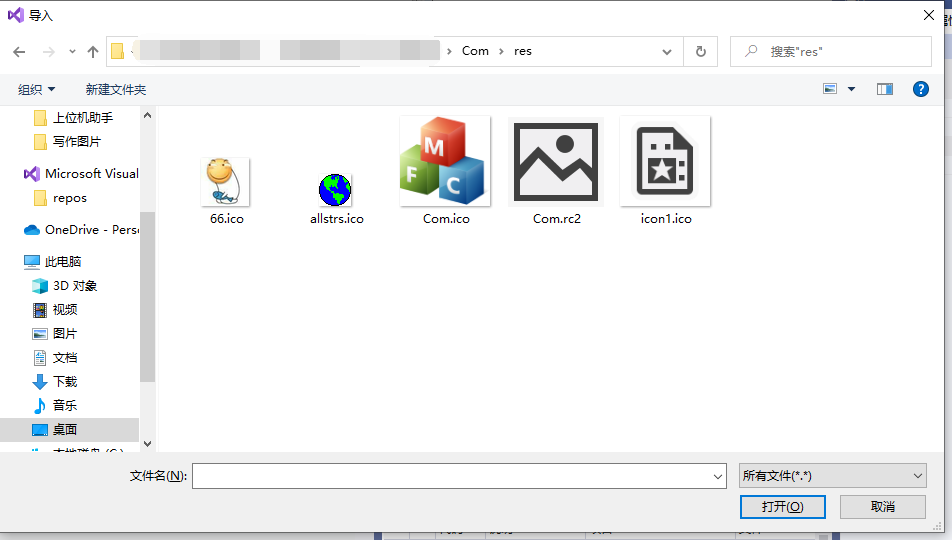Image resolution: width=952 pixels, height=540 pixels.
Task: Open the view options dropdown arrow
Action: pyautogui.click(x=851, y=89)
